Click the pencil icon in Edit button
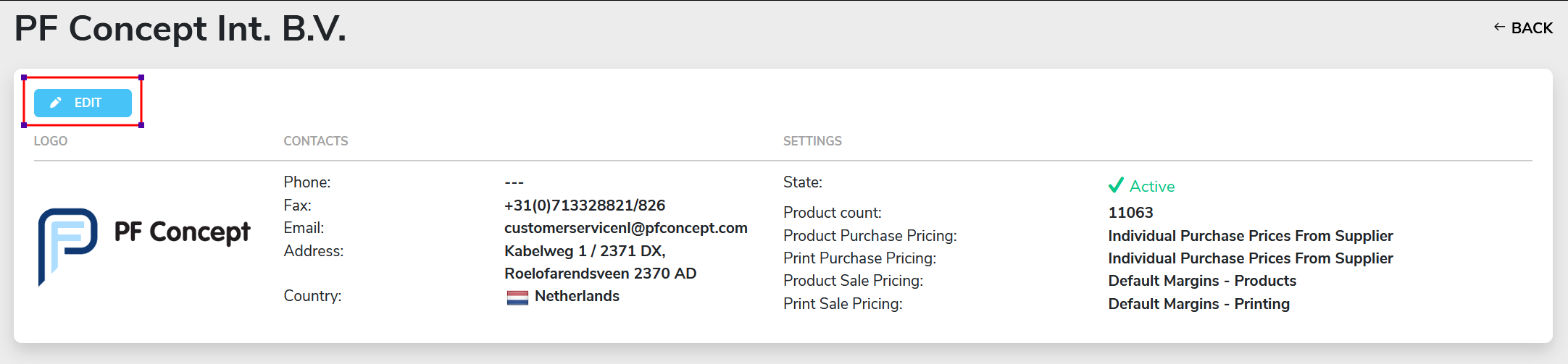The image size is (1568, 364). tap(56, 103)
